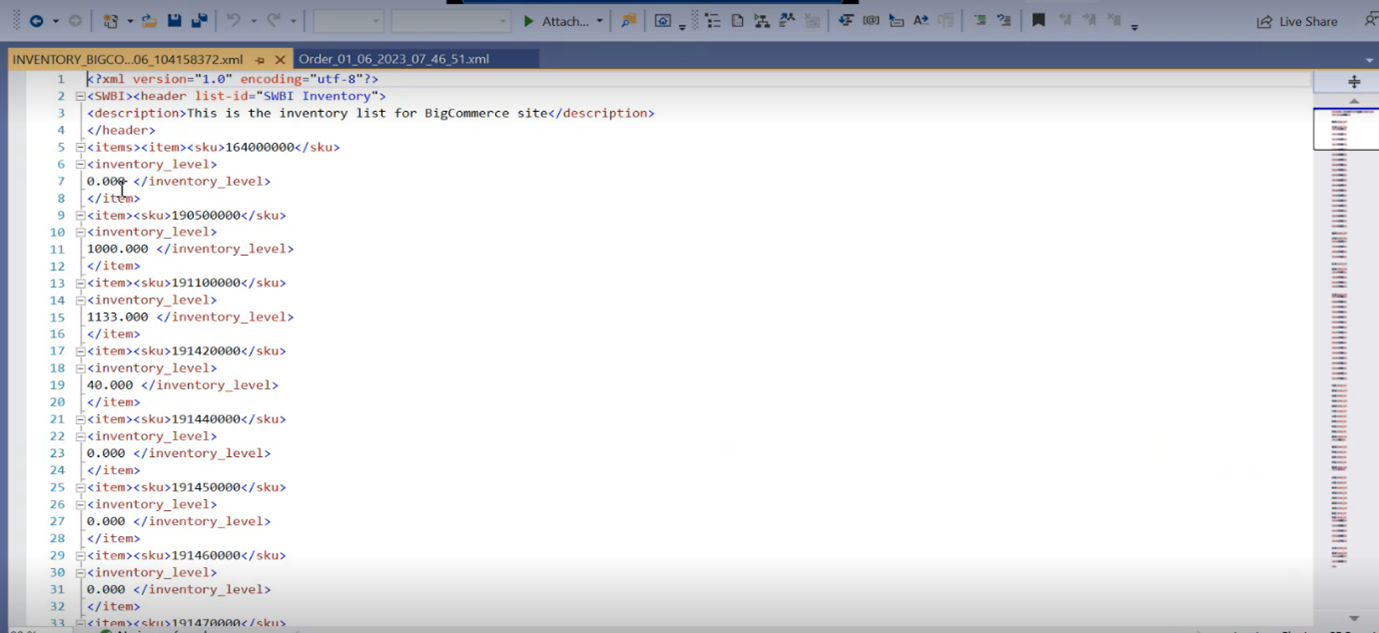Collapse the item 191440000 node on line 21
1379x633 pixels.
point(80,419)
